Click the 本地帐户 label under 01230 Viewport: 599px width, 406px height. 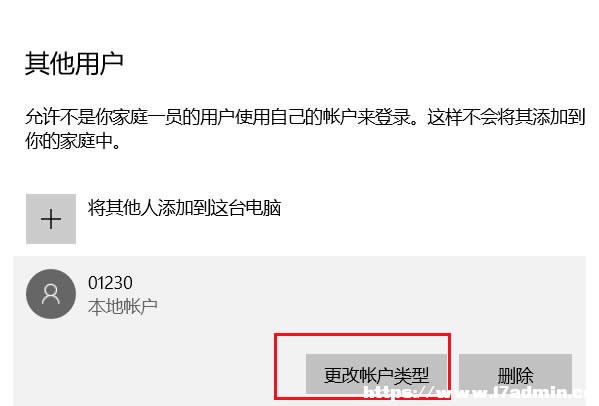123,306
